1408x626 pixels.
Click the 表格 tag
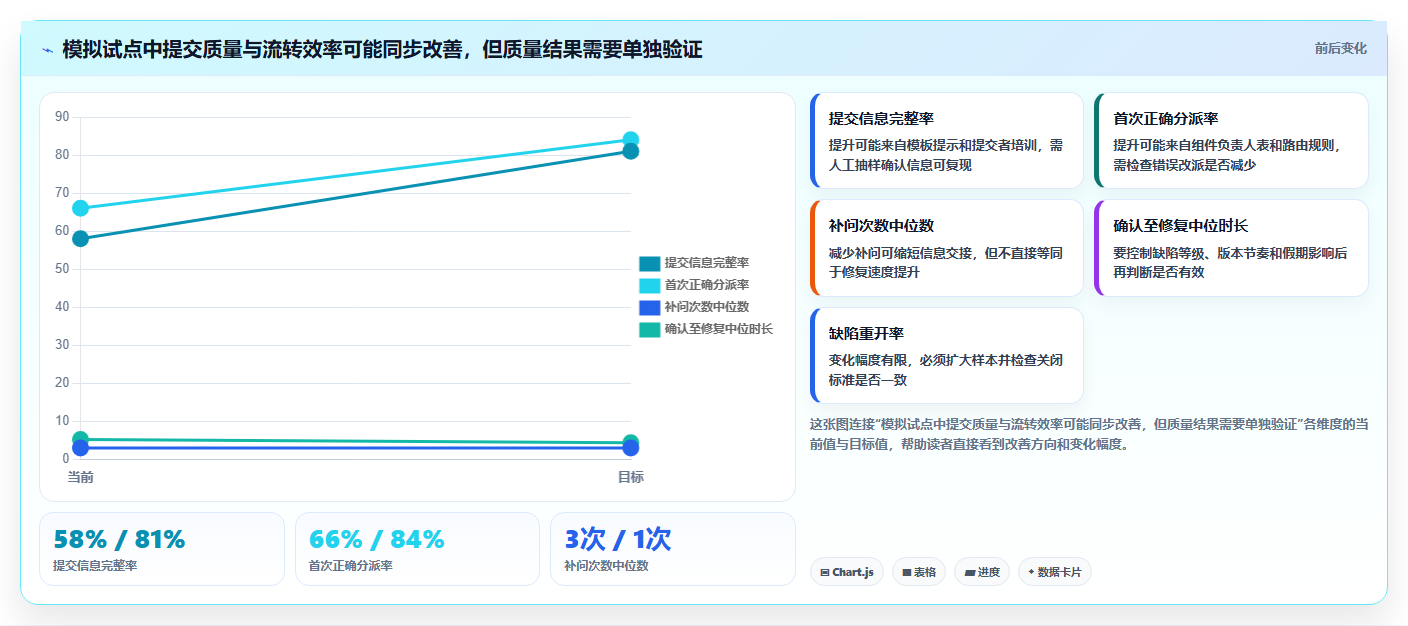919,572
